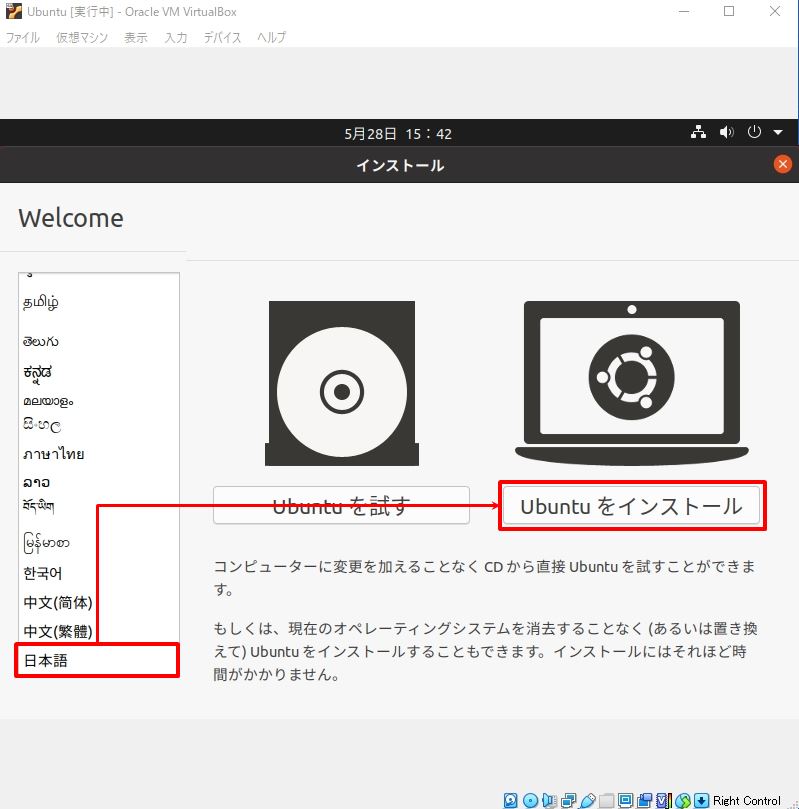Minimize the VirtualBox window
The width and height of the screenshot is (799, 809).
(684, 11)
